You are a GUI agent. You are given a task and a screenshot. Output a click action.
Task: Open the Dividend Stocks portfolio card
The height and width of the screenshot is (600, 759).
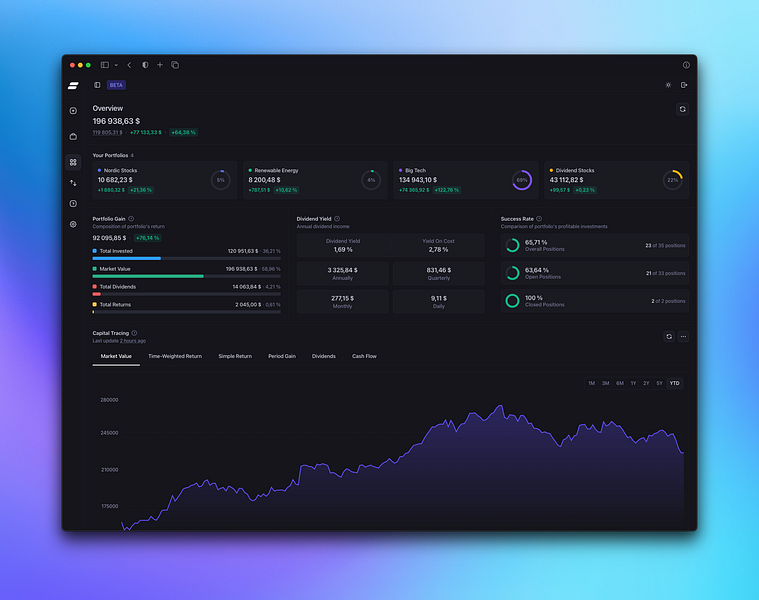616,180
